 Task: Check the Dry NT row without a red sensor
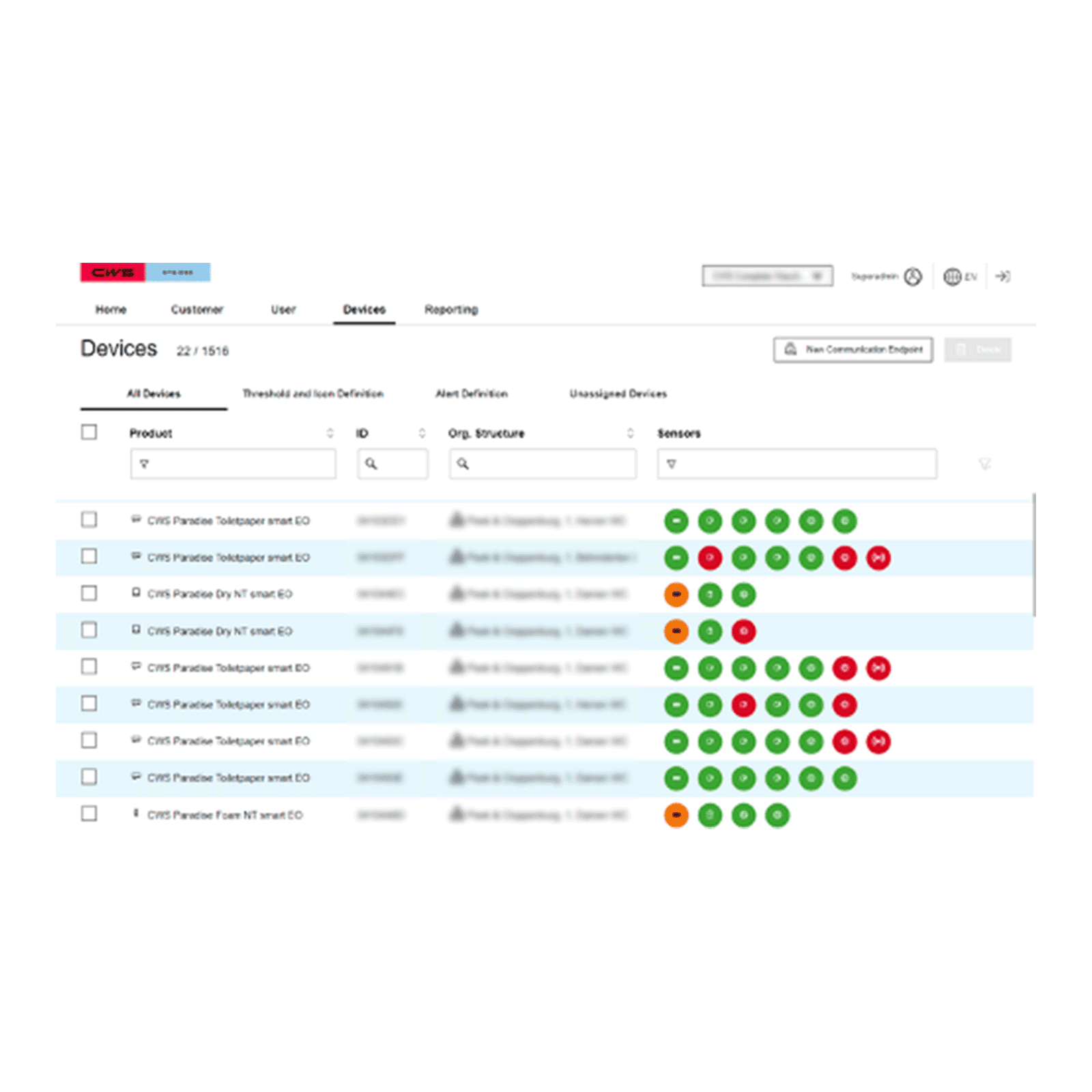coord(89,593)
